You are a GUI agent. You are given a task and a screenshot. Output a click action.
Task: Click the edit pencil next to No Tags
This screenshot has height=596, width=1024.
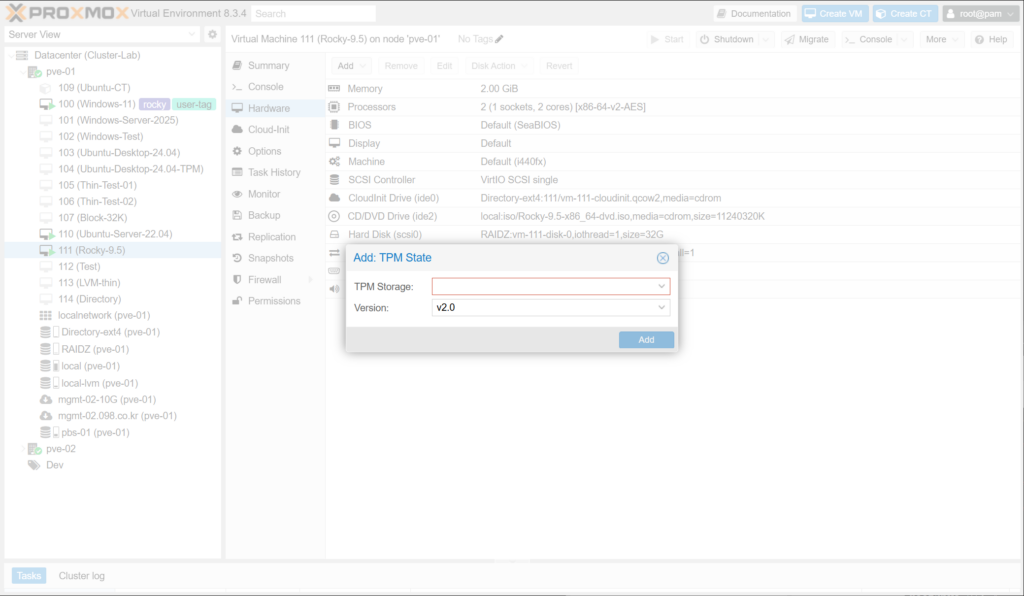[499, 39]
